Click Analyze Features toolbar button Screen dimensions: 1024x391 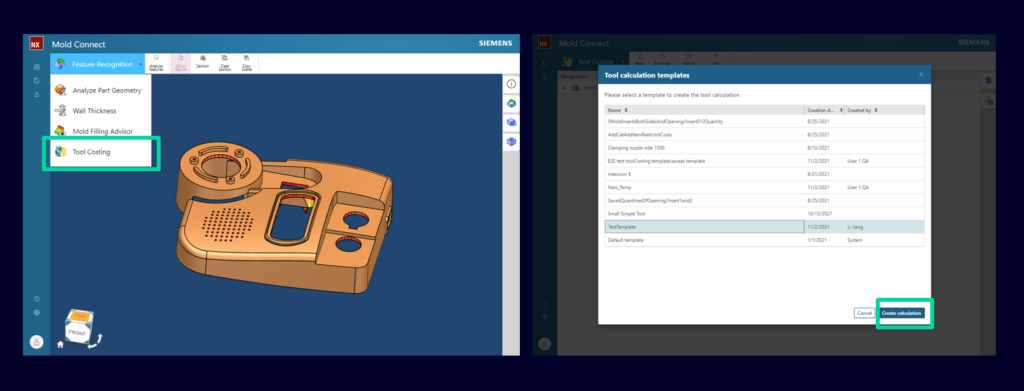tap(156, 63)
